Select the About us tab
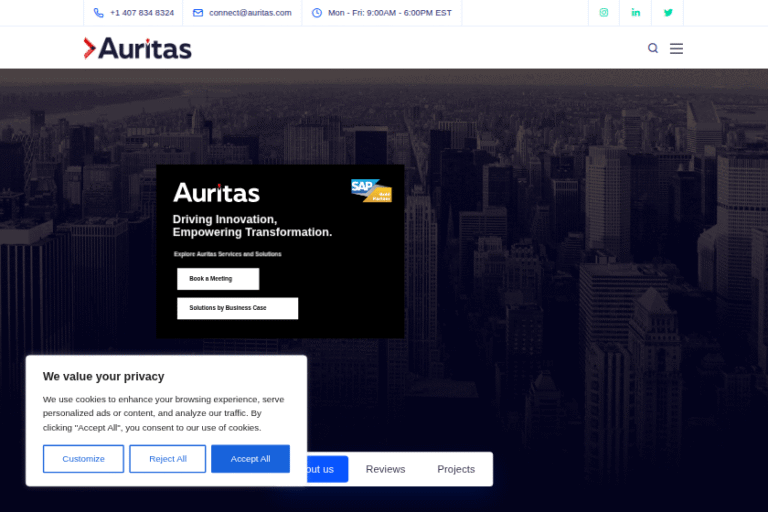The height and width of the screenshot is (512, 768). coord(327,469)
